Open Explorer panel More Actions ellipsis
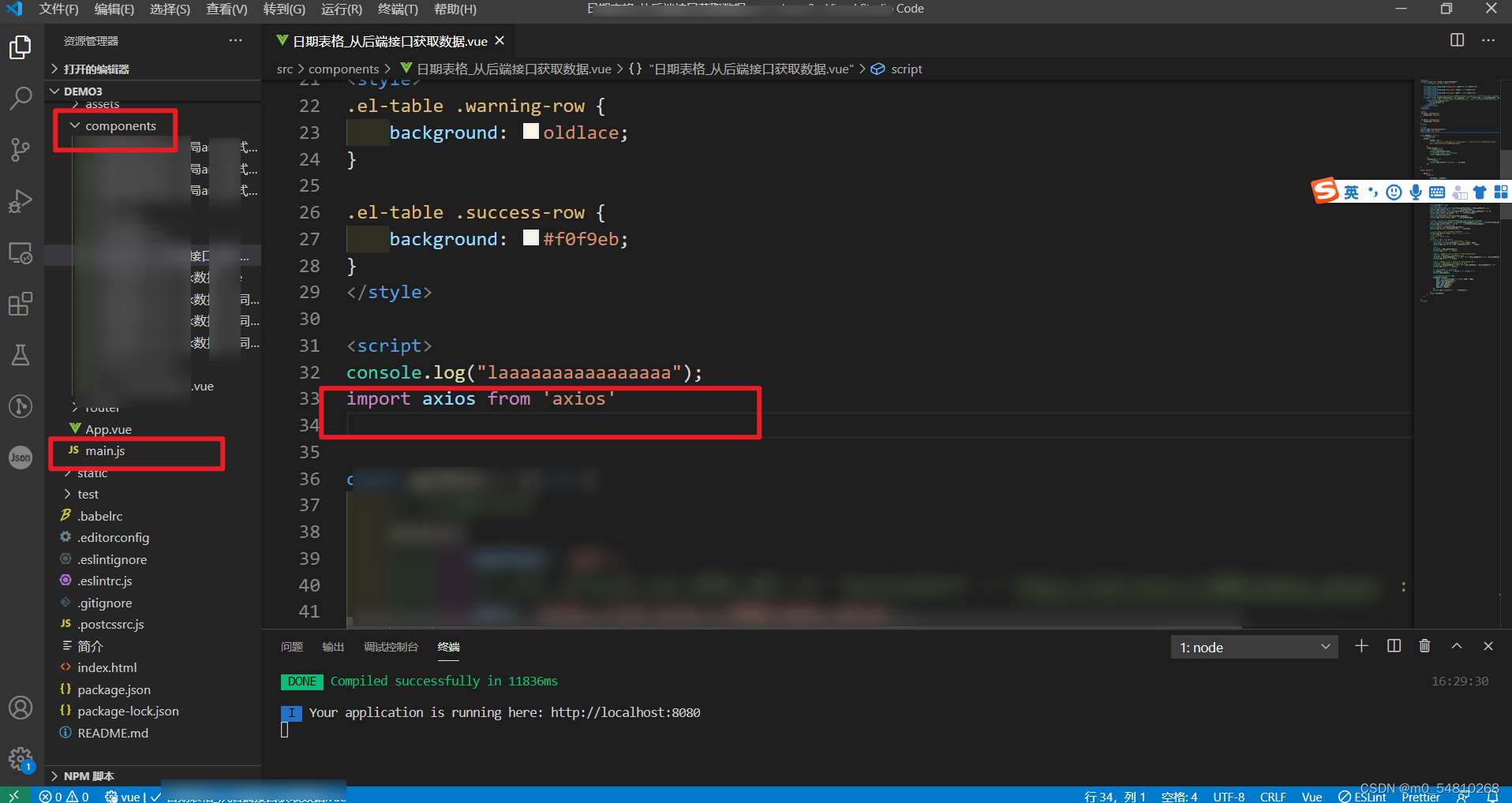Image resolution: width=1512 pixels, height=803 pixels. [x=235, y=40]
